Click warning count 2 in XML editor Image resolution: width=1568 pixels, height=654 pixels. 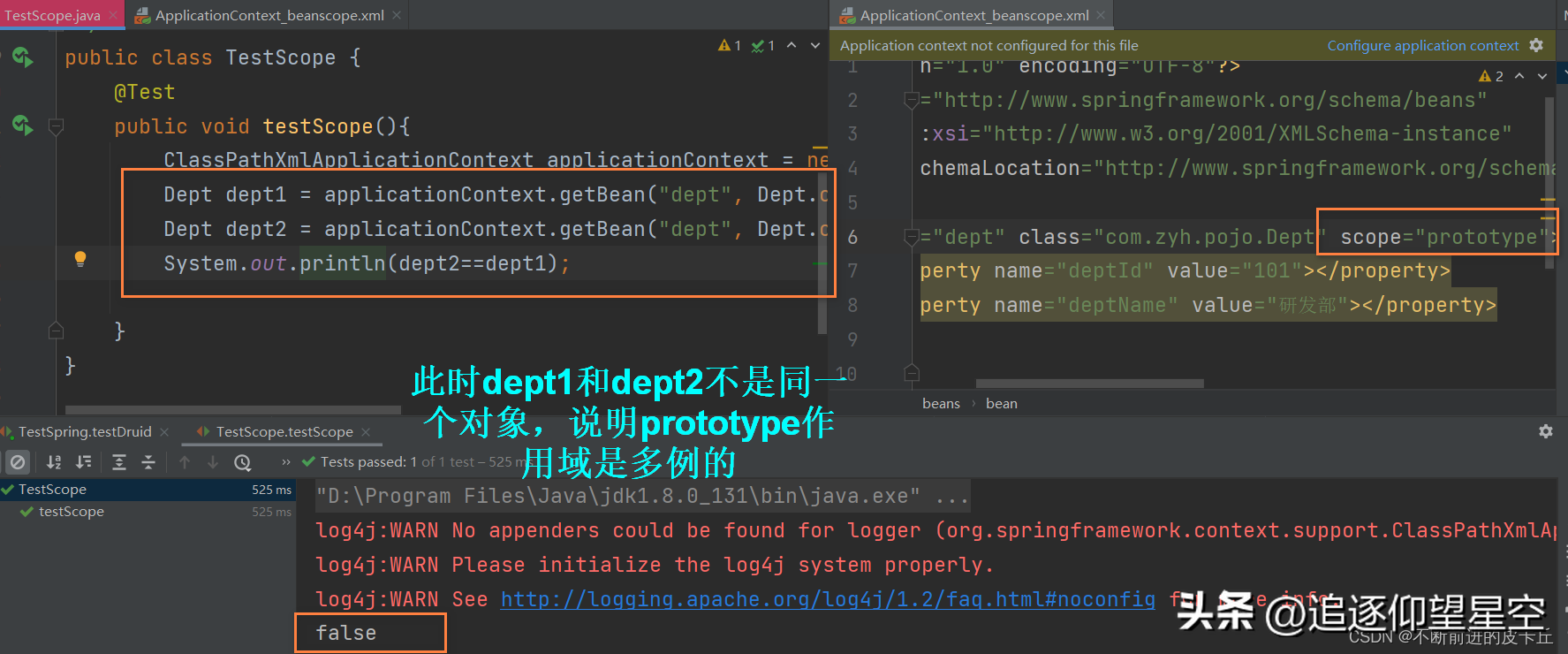(x=1491, y=76)
